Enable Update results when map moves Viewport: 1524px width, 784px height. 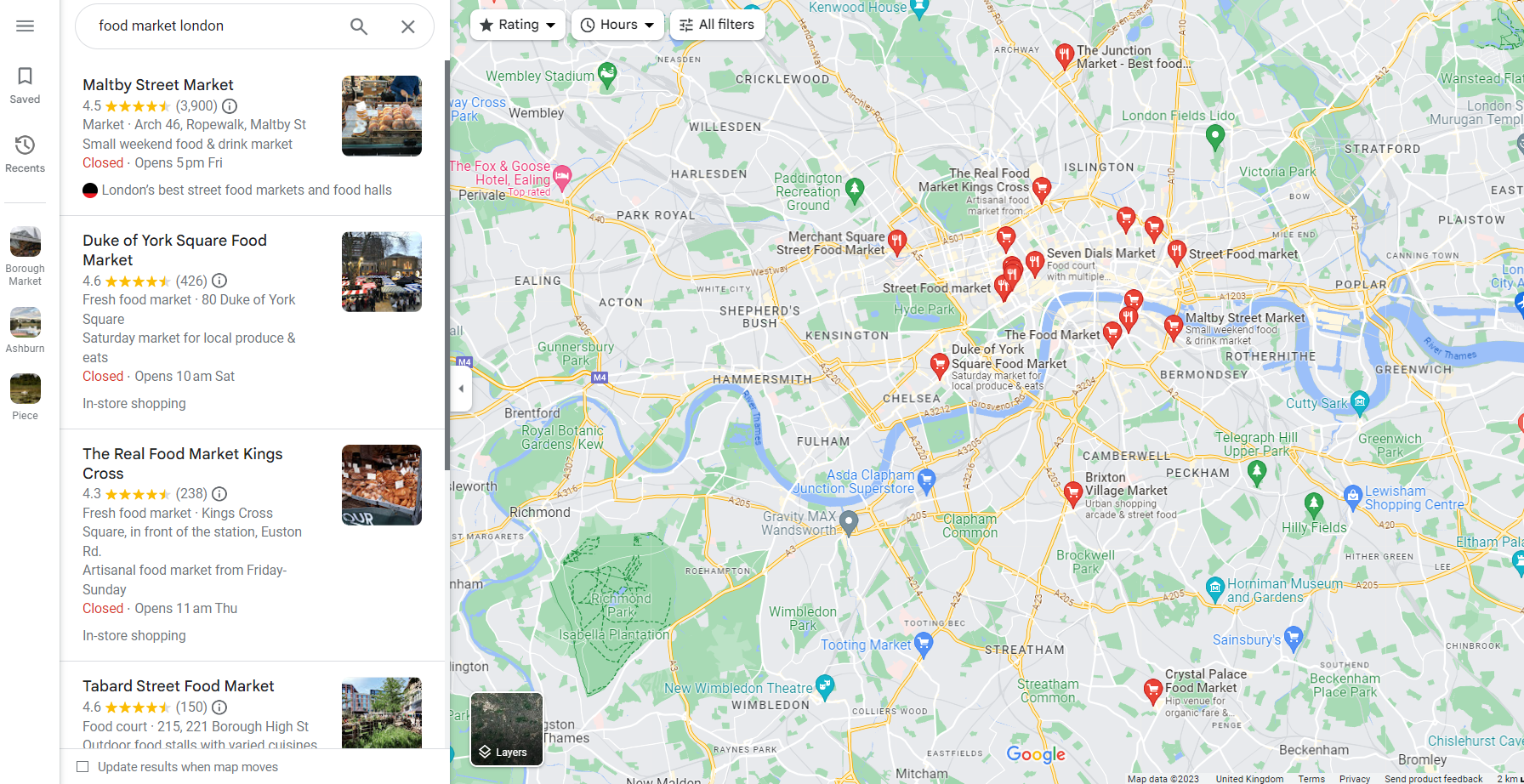click(x=82, y=767)
